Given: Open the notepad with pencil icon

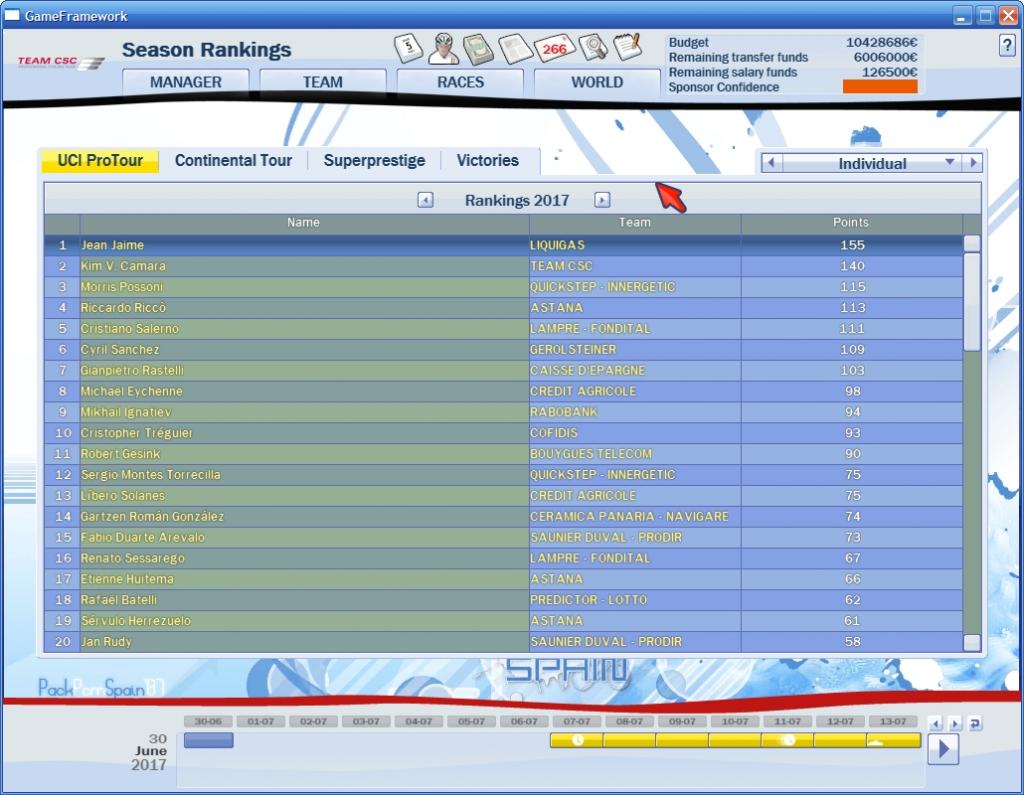Looking at the screenshot, I should click(x=627, y=46).
